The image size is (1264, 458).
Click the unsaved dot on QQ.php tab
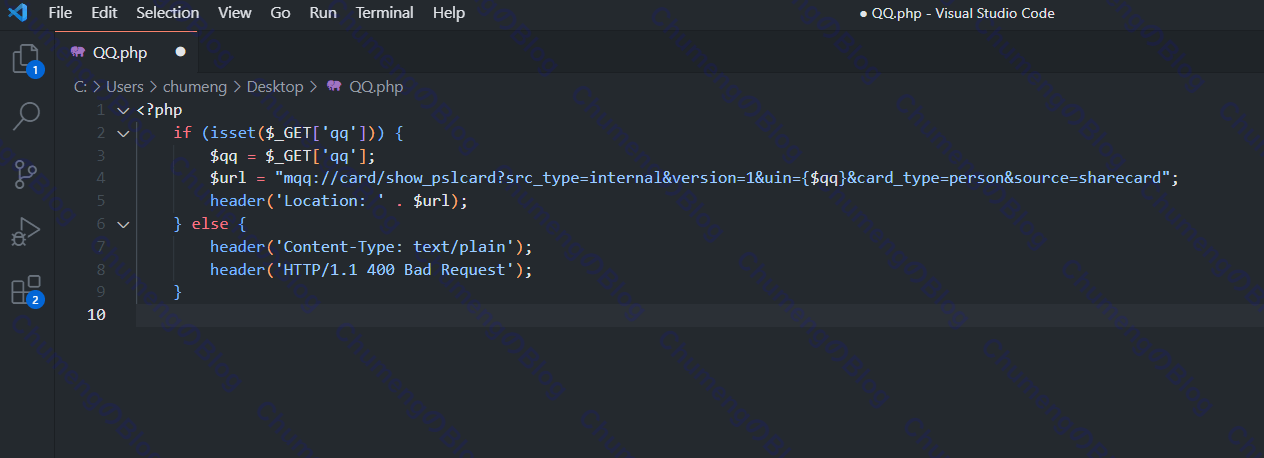(180, 51)
